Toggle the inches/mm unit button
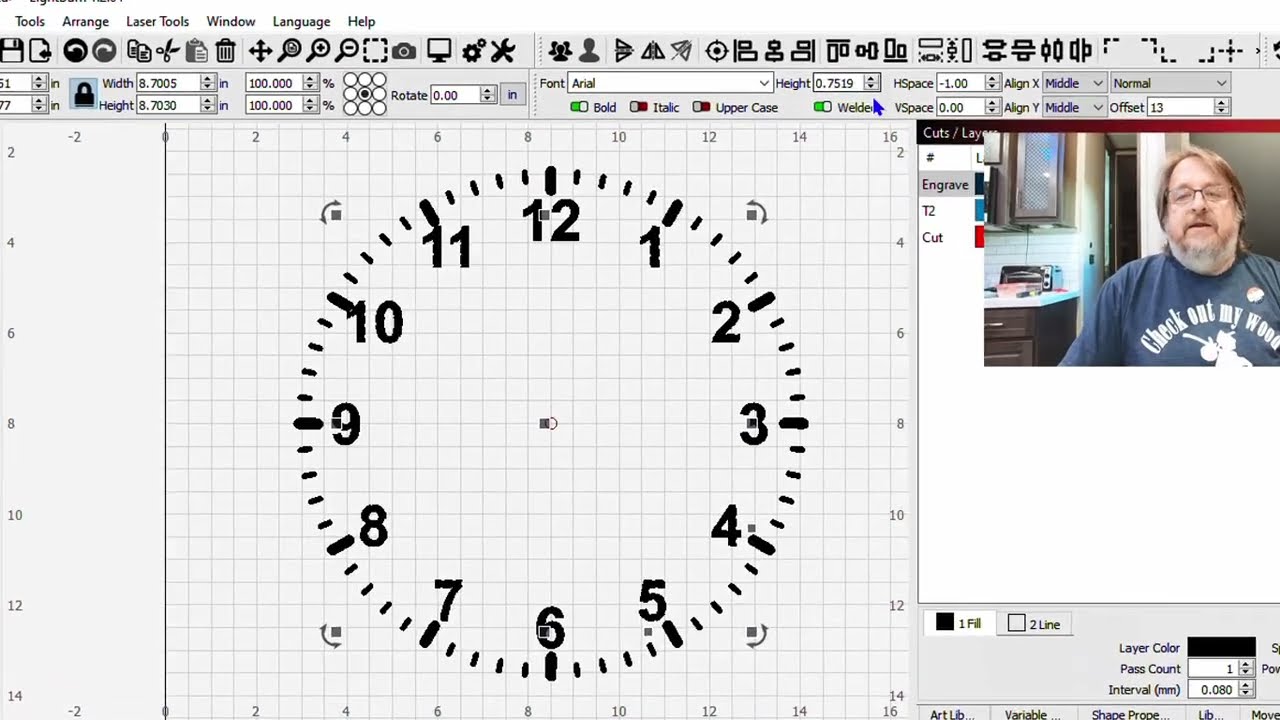1280x720 pixels. pyautogui.click(x=512, y=95)
